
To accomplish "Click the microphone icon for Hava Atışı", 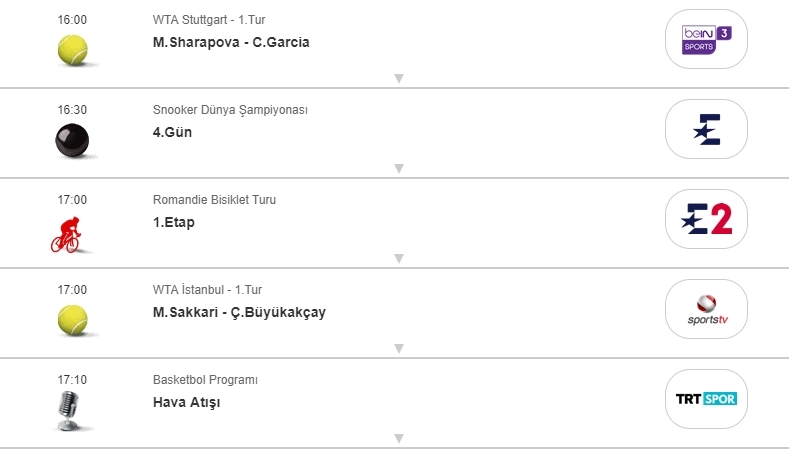I will pyautogui.click(x=69, y=410).
